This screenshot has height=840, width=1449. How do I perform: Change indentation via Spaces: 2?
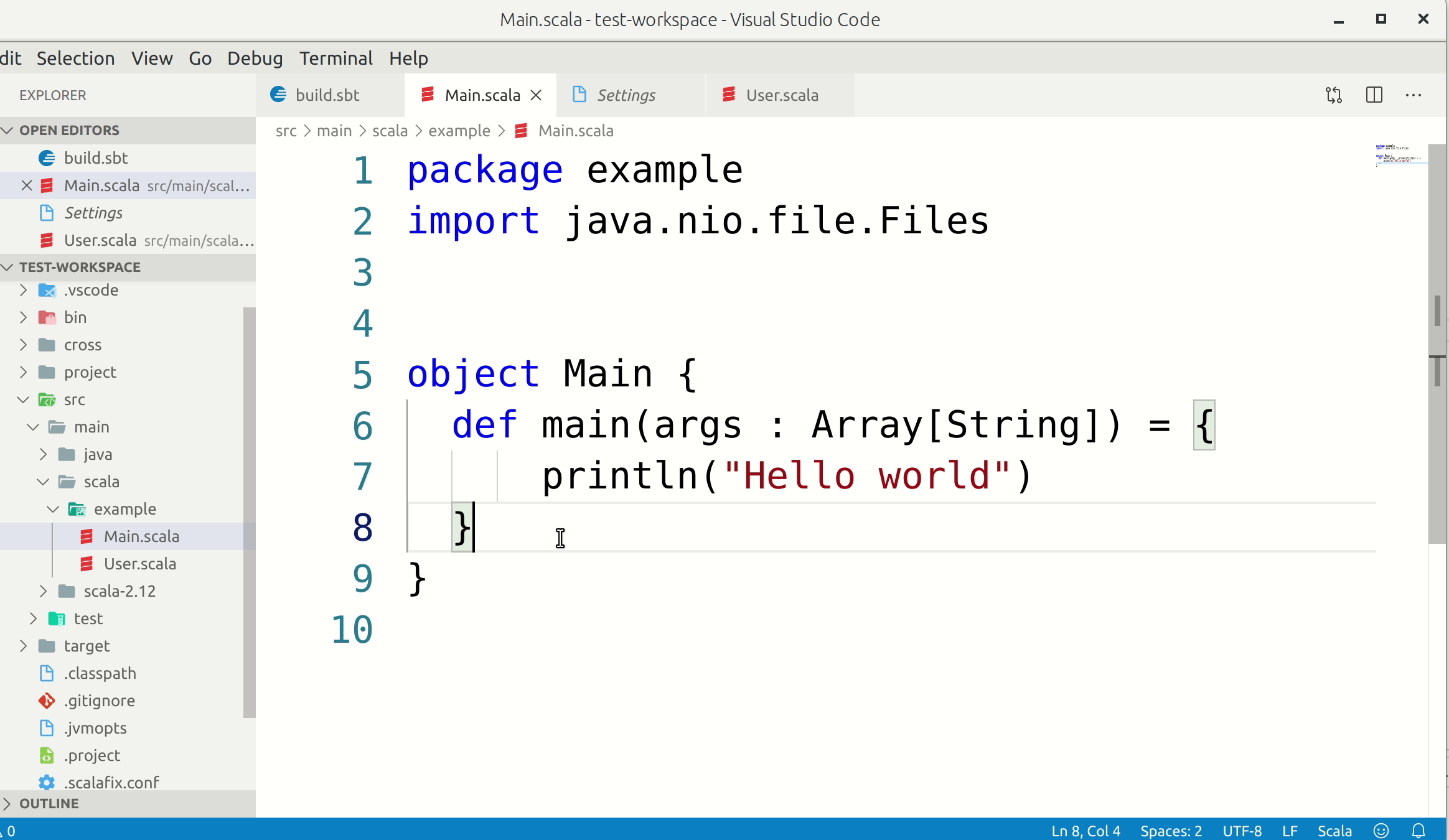click(x=1171, y=831)
